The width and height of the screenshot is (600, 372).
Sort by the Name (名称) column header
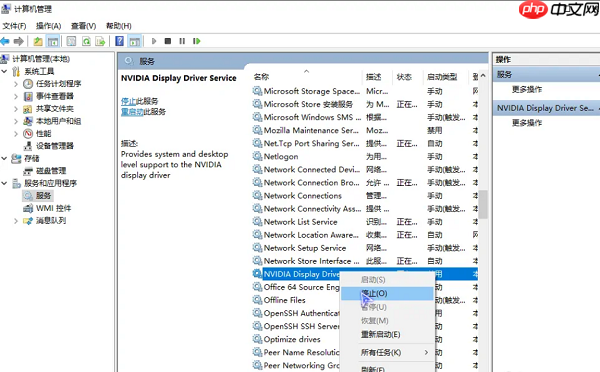click(x=306, y=77)
